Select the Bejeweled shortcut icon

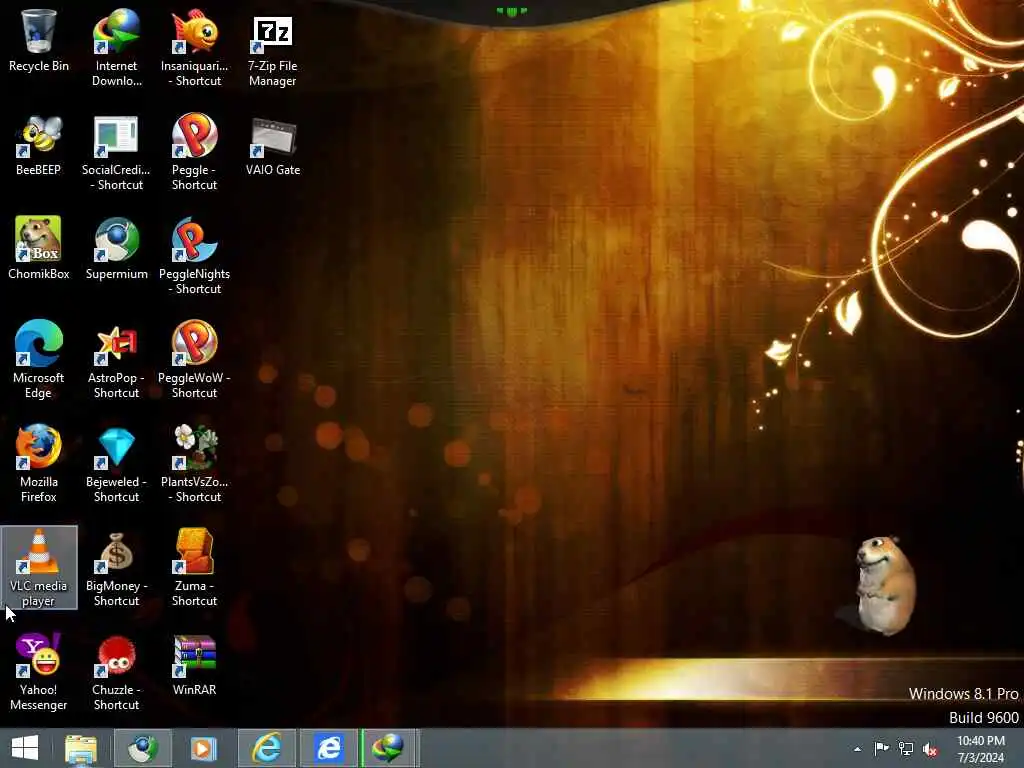pyautogui.click(x=116, y=464)
